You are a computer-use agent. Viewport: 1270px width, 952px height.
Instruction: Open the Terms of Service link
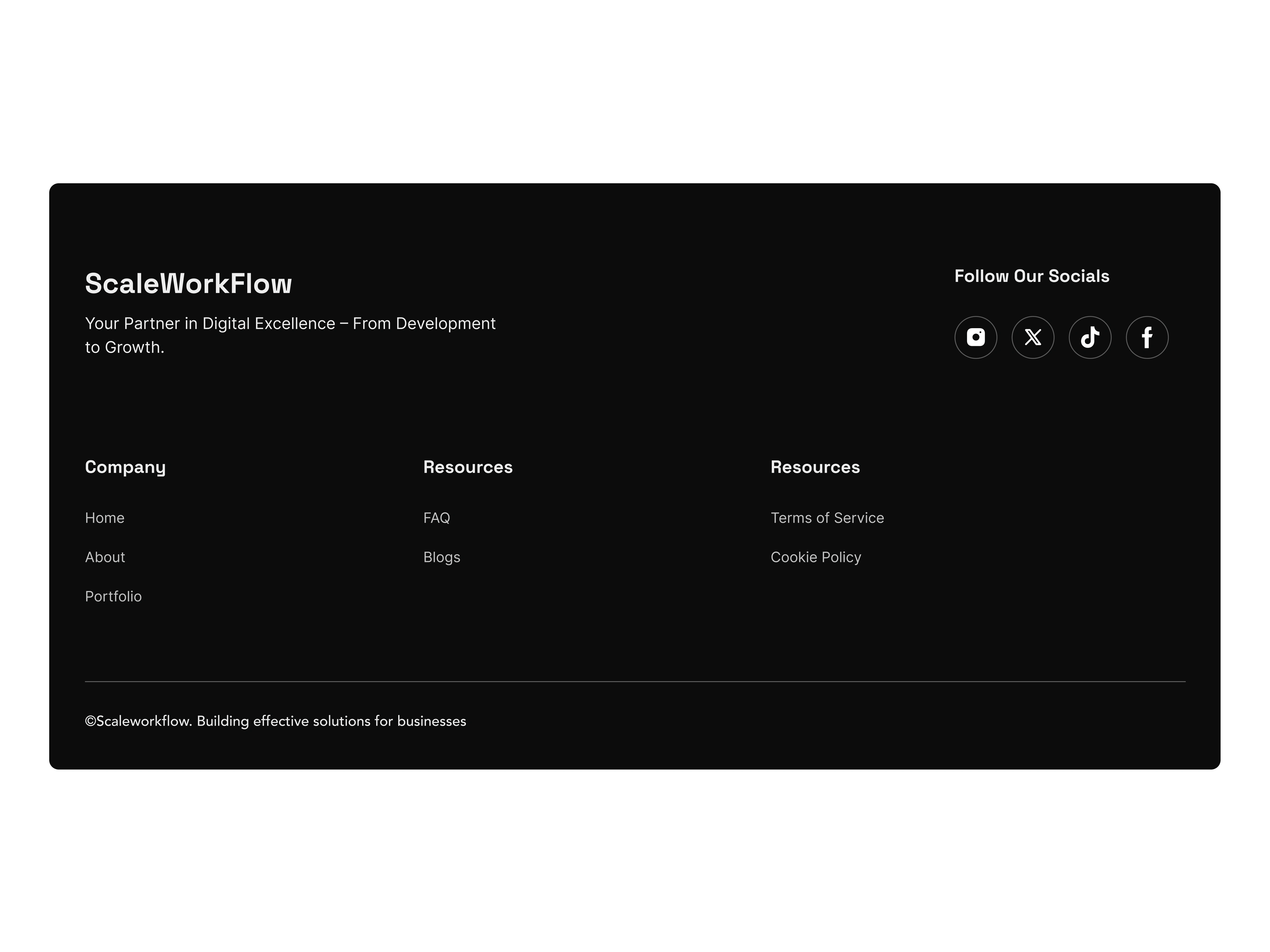827,518
